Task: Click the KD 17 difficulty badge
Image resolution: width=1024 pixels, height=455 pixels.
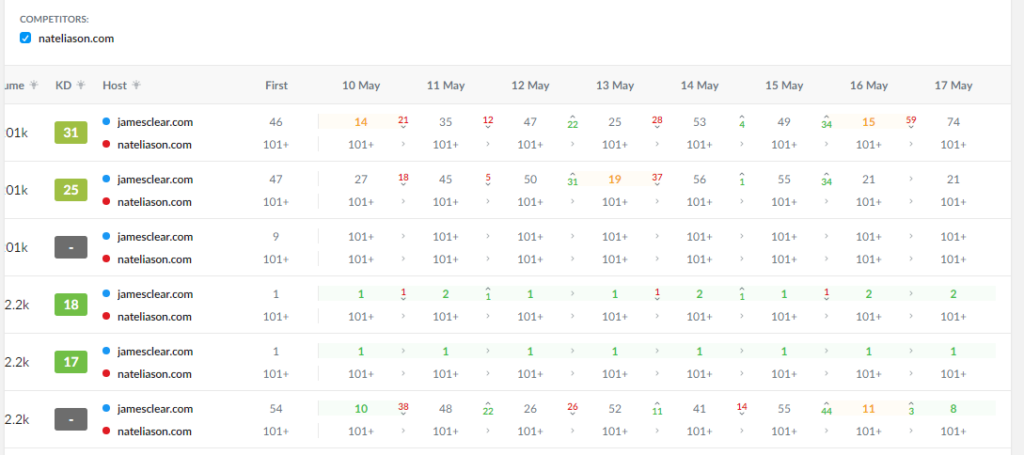Action: [x=71, y=362]
